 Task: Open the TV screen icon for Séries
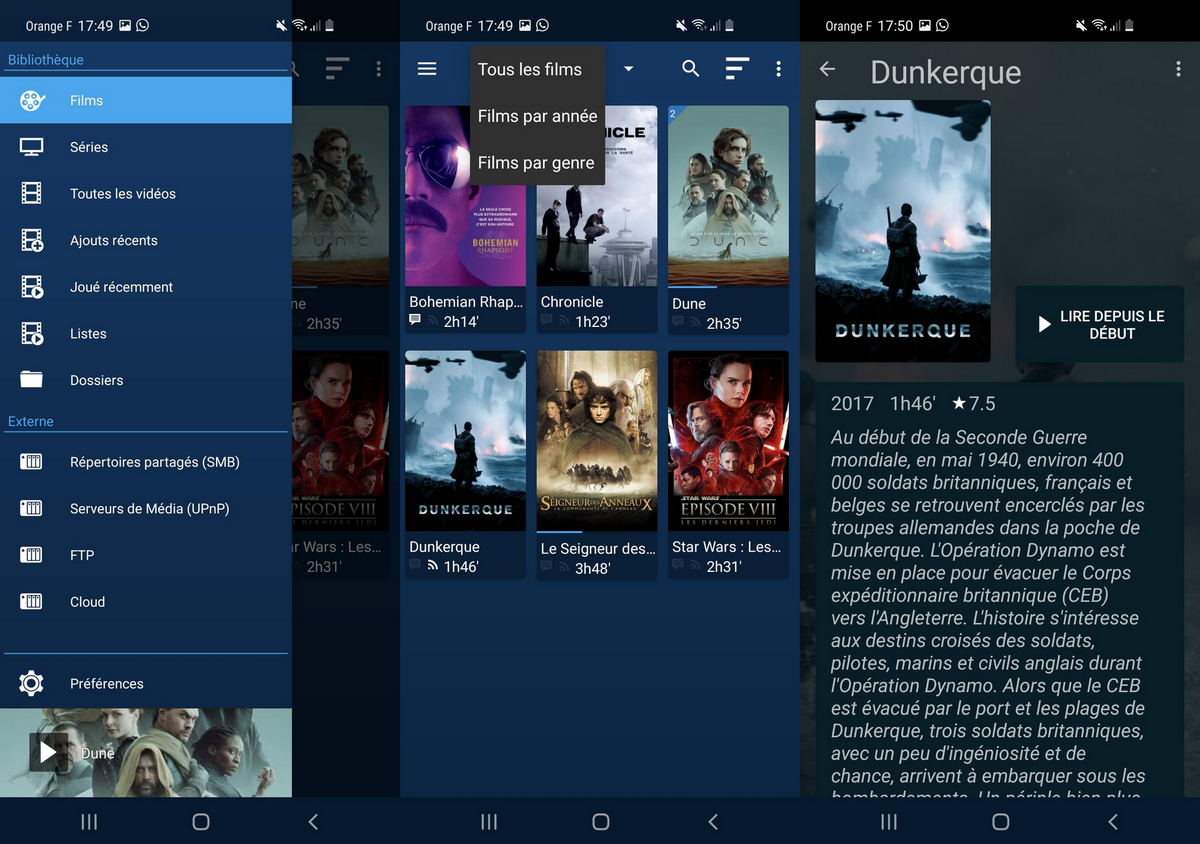point(32,147)
